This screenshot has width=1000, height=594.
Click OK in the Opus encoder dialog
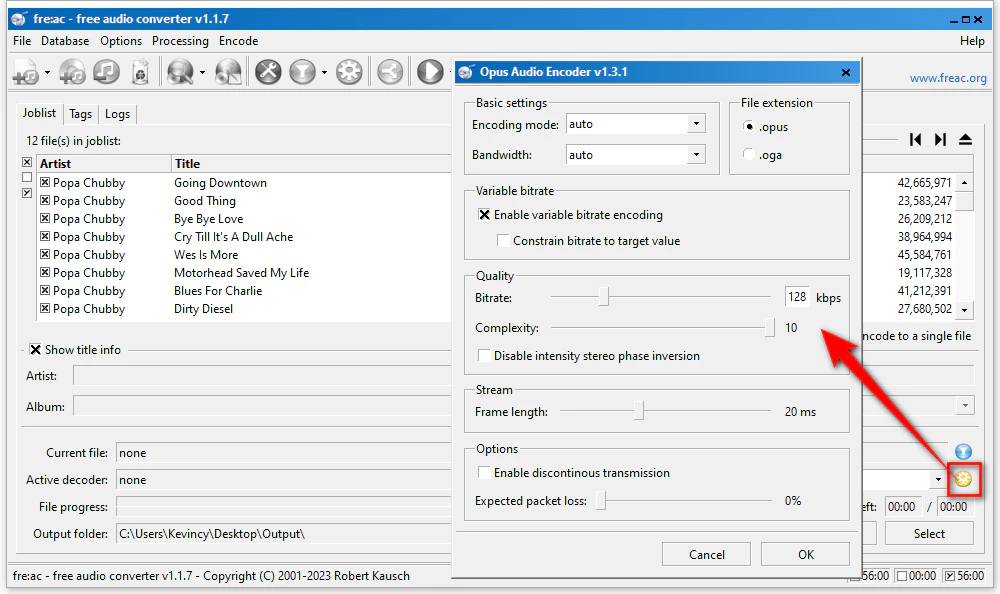[x=805, y=554]
